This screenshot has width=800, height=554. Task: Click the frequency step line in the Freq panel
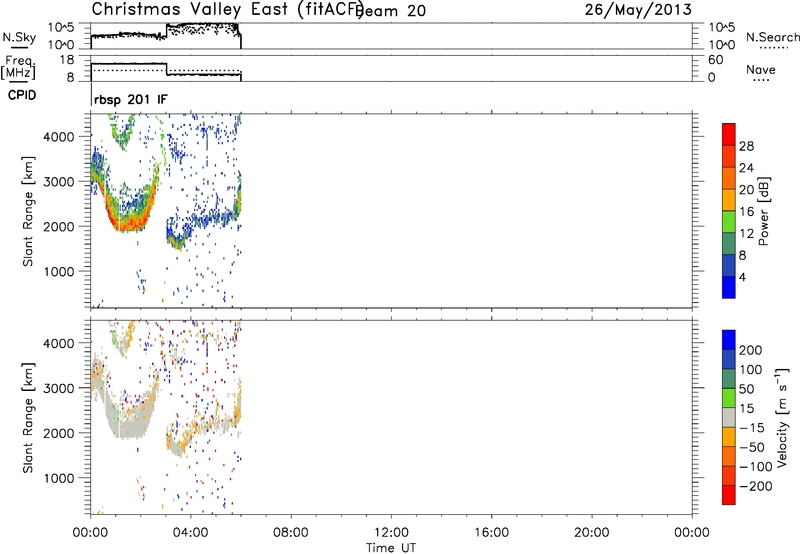click(x=166, y=69)
